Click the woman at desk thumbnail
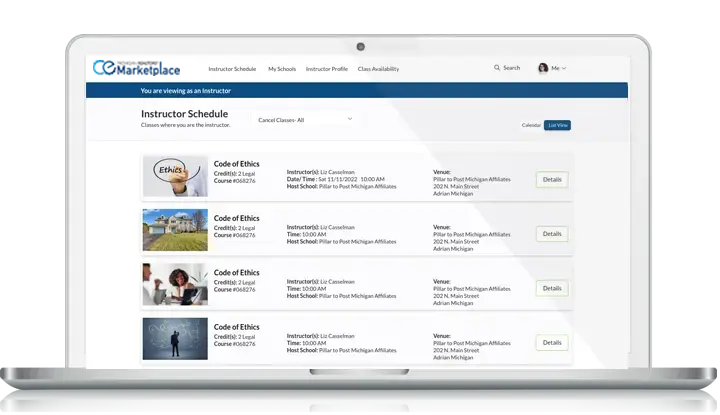The width and height of the screenshot is (720, 415). (175, 284)
